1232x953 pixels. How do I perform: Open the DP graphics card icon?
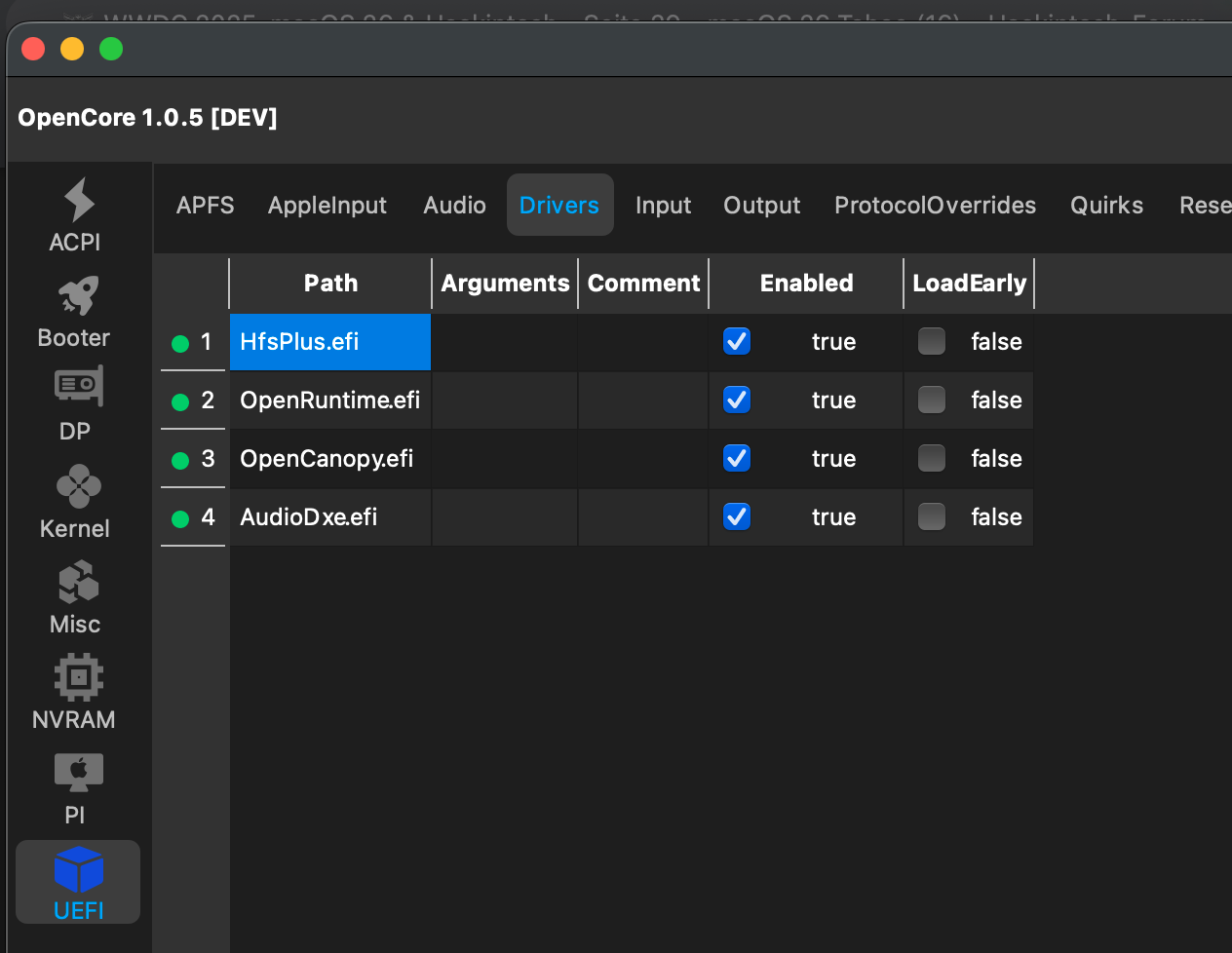(x=78, y=388)
